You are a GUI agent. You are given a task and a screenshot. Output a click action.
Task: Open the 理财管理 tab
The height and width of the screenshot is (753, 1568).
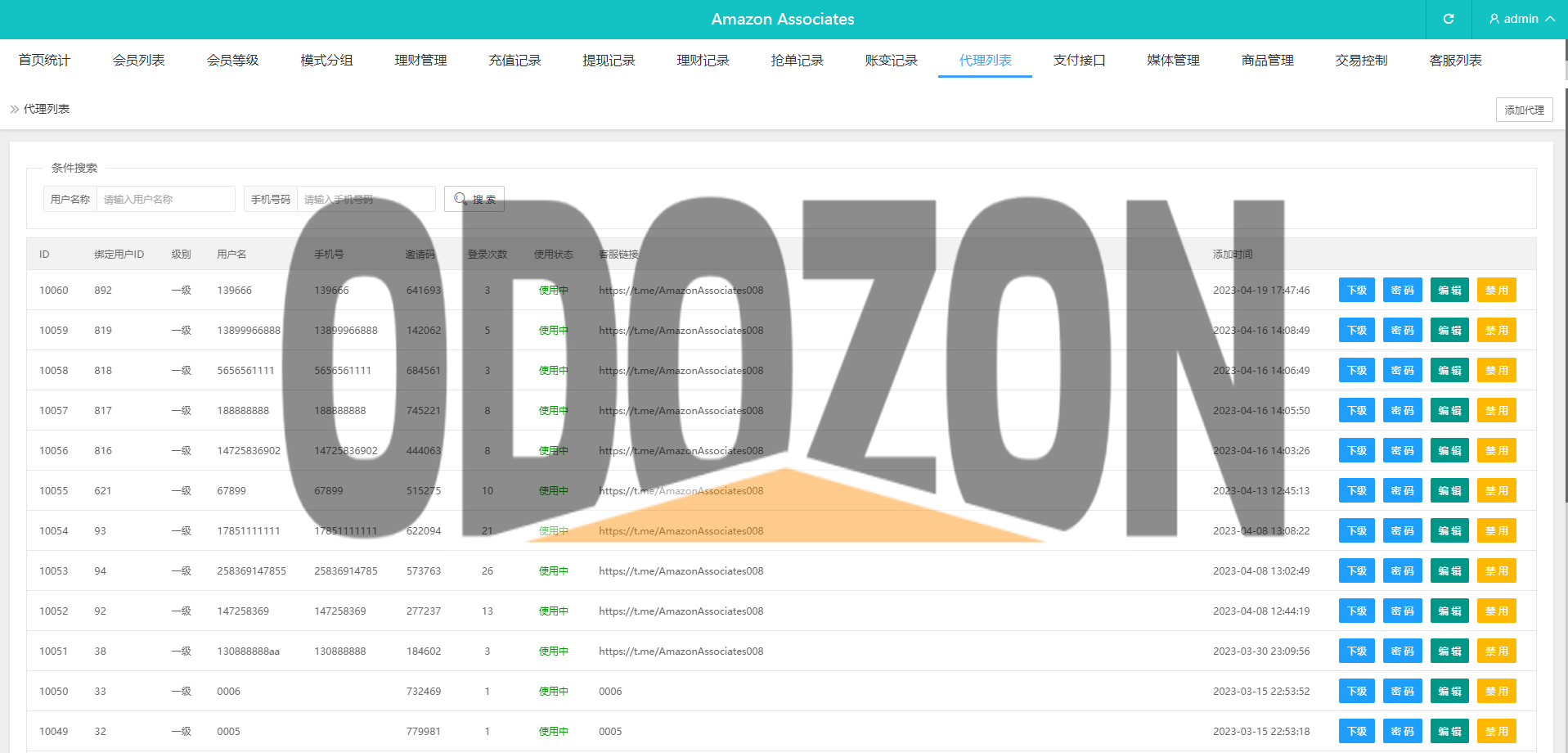point(420,61)
